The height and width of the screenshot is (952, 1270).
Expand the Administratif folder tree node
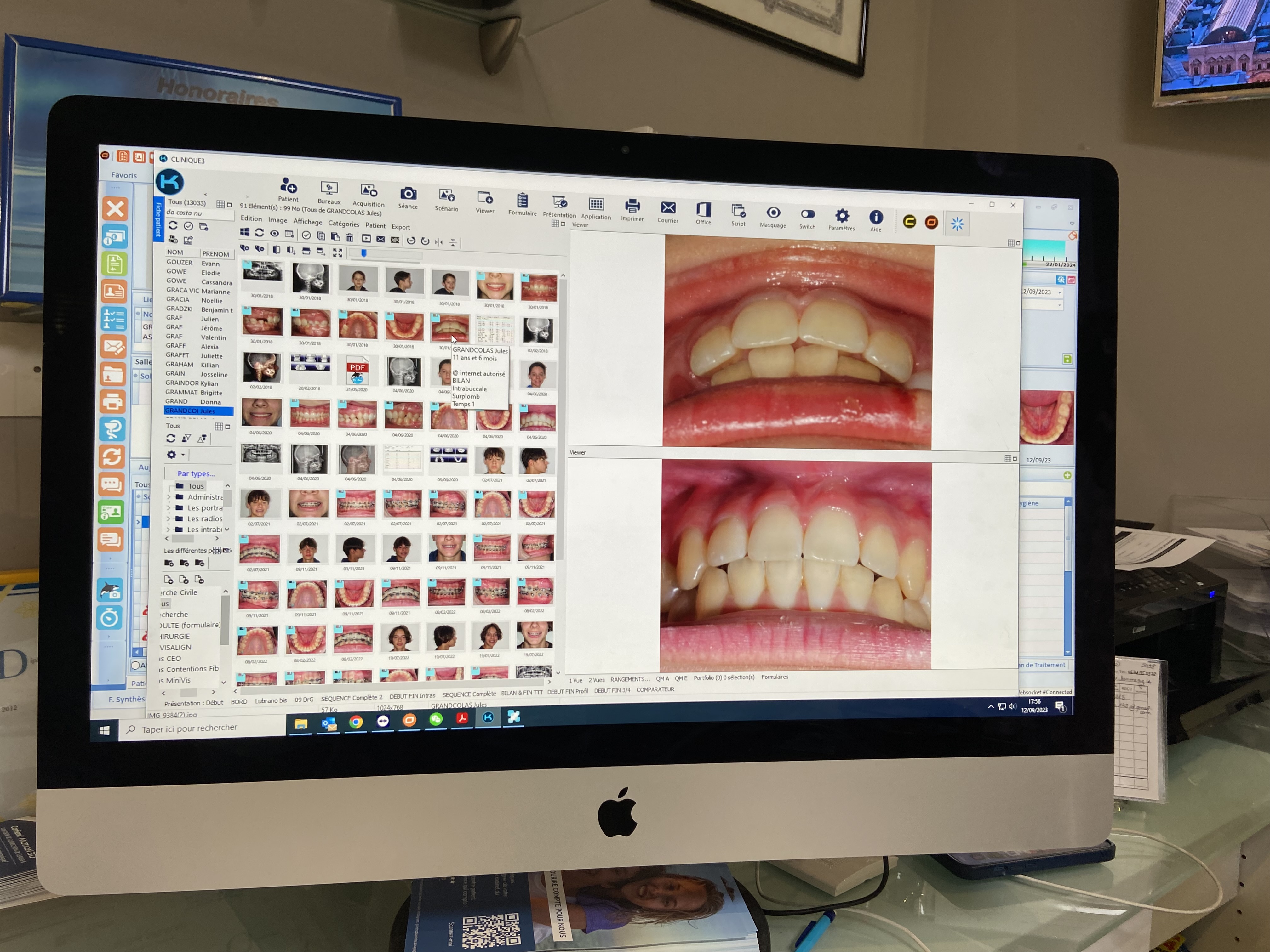point(168,497)
